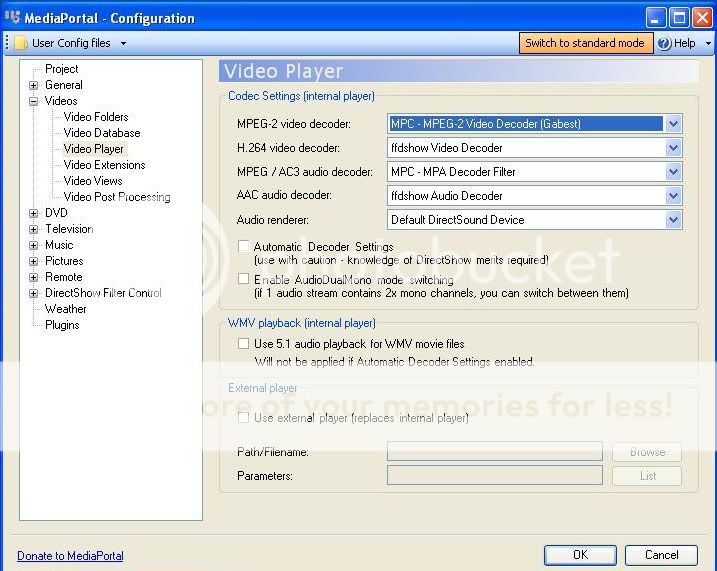Select Video Database in the tree
The width and height of the screenshot is (717, 571).
[102, 133]
